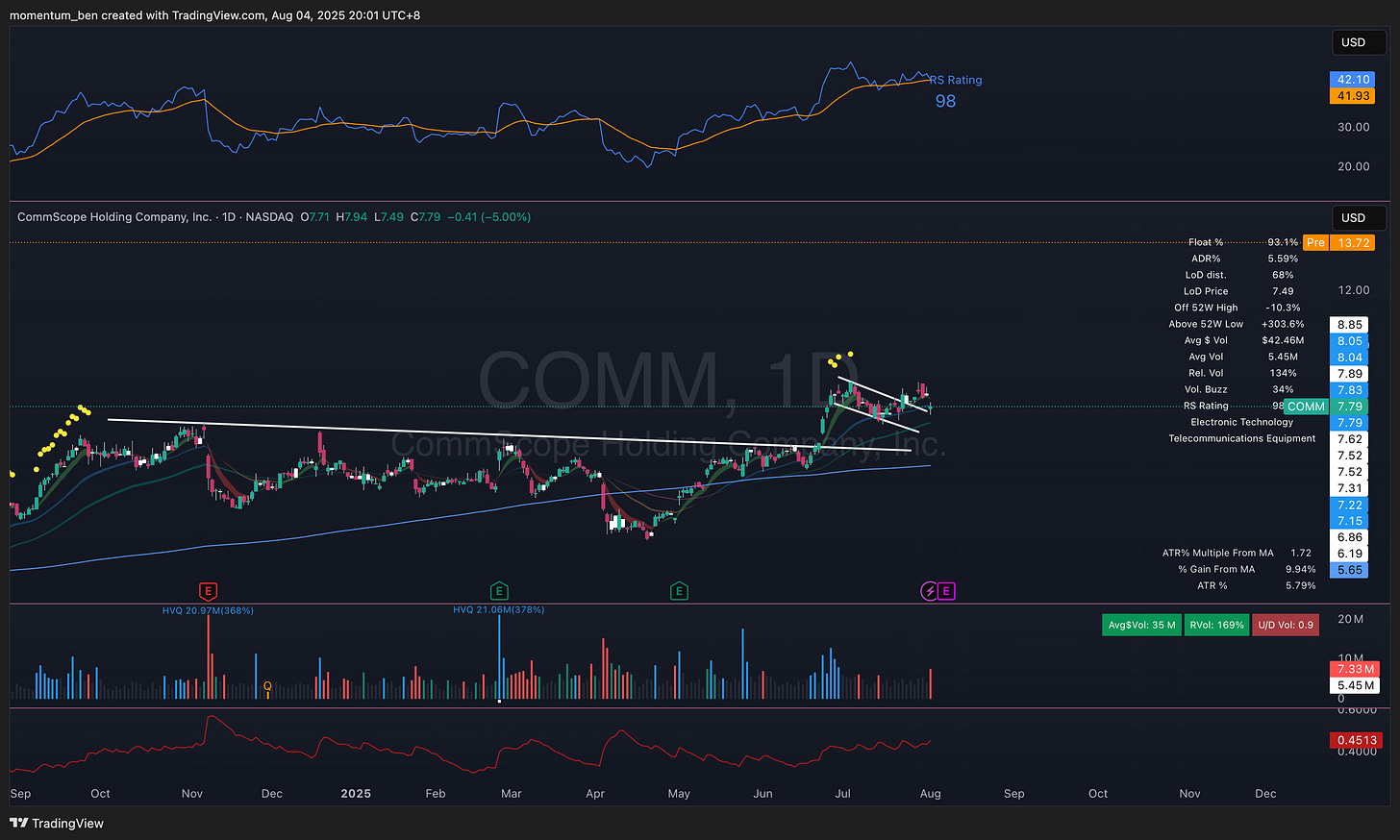The image size is (1400, 840).
Task: Click the white 6.19 price label
Action: tap(1349, 554)
